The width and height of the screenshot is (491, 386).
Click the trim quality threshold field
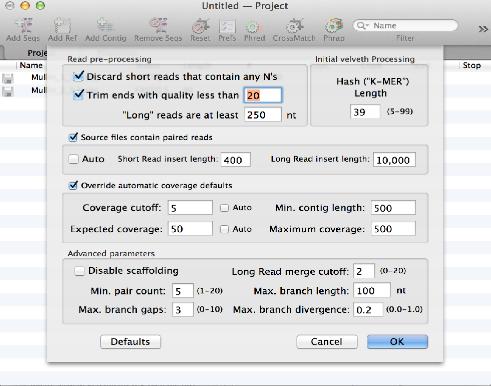click(x=263, y=95)
